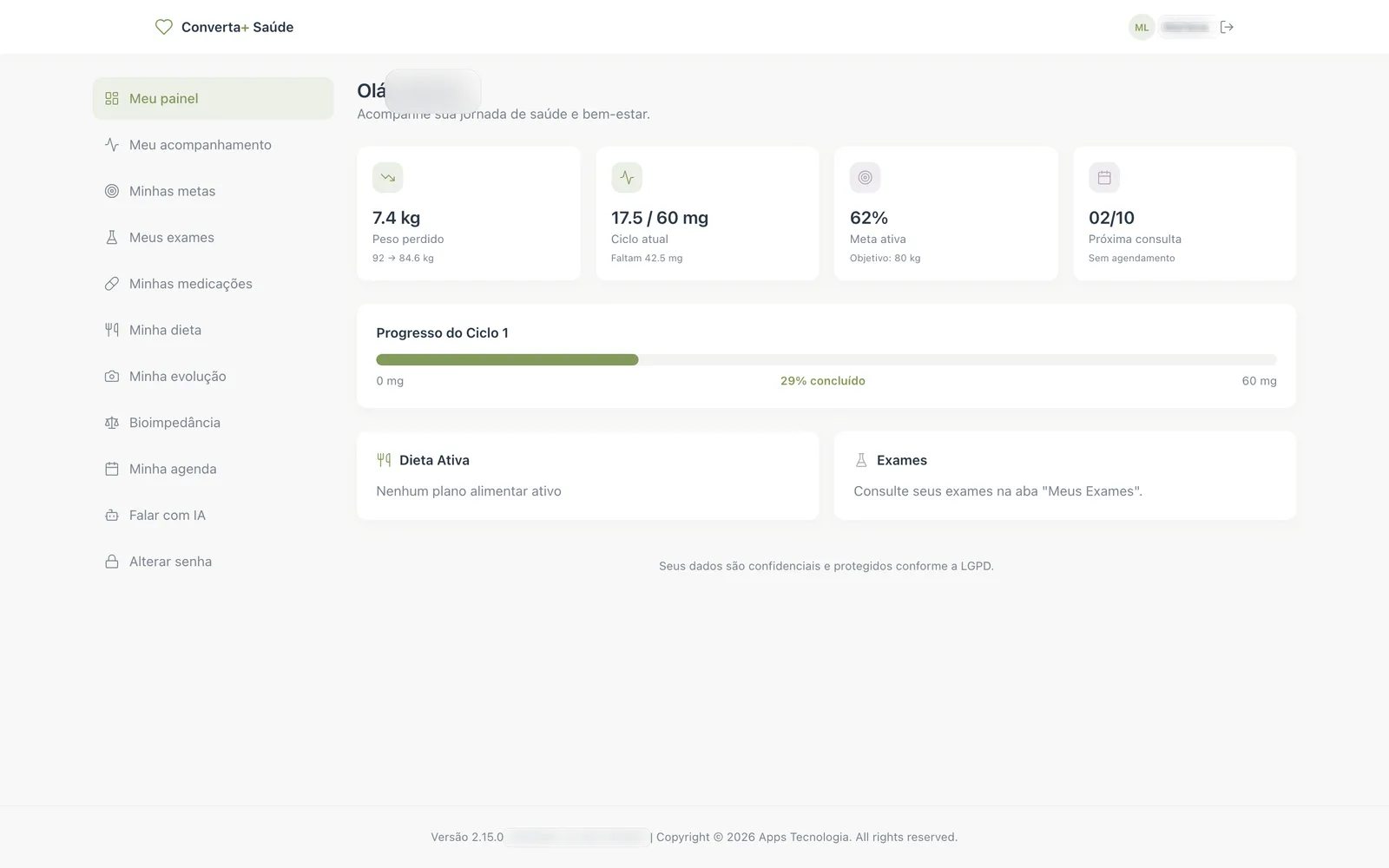Click the utensils icon beside Minha dieta
Image resolution: width=1389 pixels, height=868 pixels.
pos(112,330)
